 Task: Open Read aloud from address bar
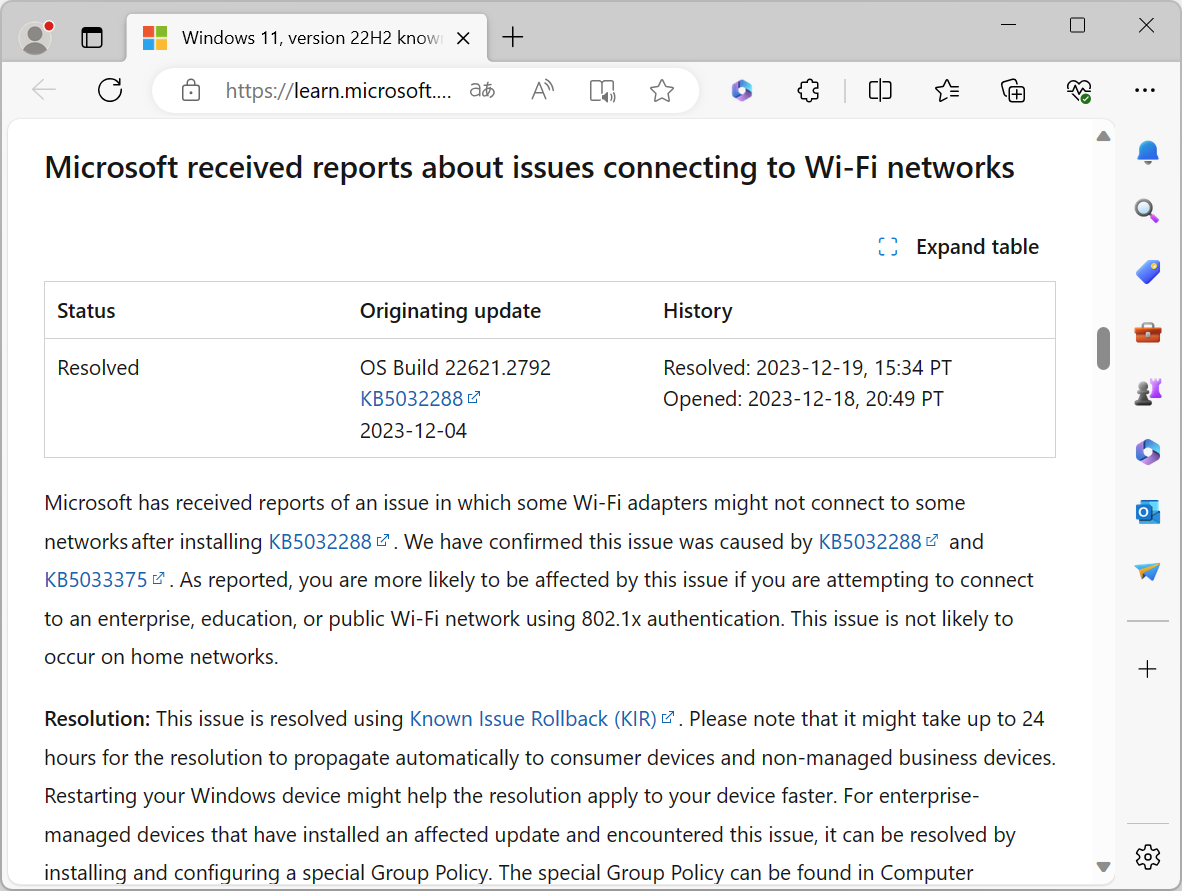coord(542,91)
